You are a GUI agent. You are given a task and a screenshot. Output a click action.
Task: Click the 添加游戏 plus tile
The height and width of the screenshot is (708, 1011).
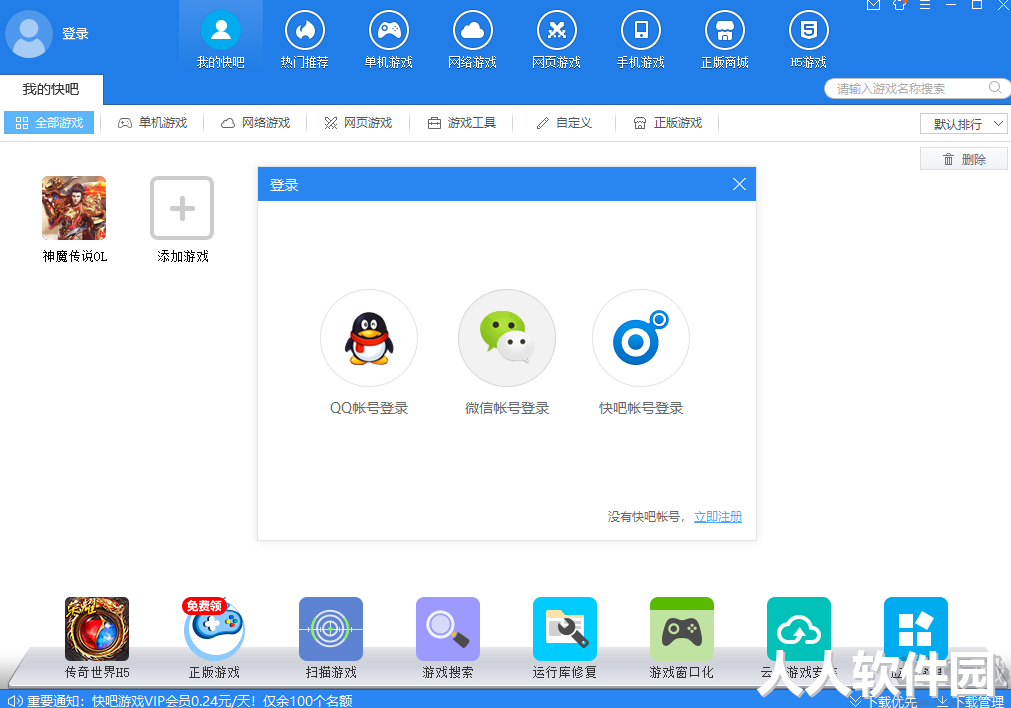pyautogui.click(x=182, y=208)
